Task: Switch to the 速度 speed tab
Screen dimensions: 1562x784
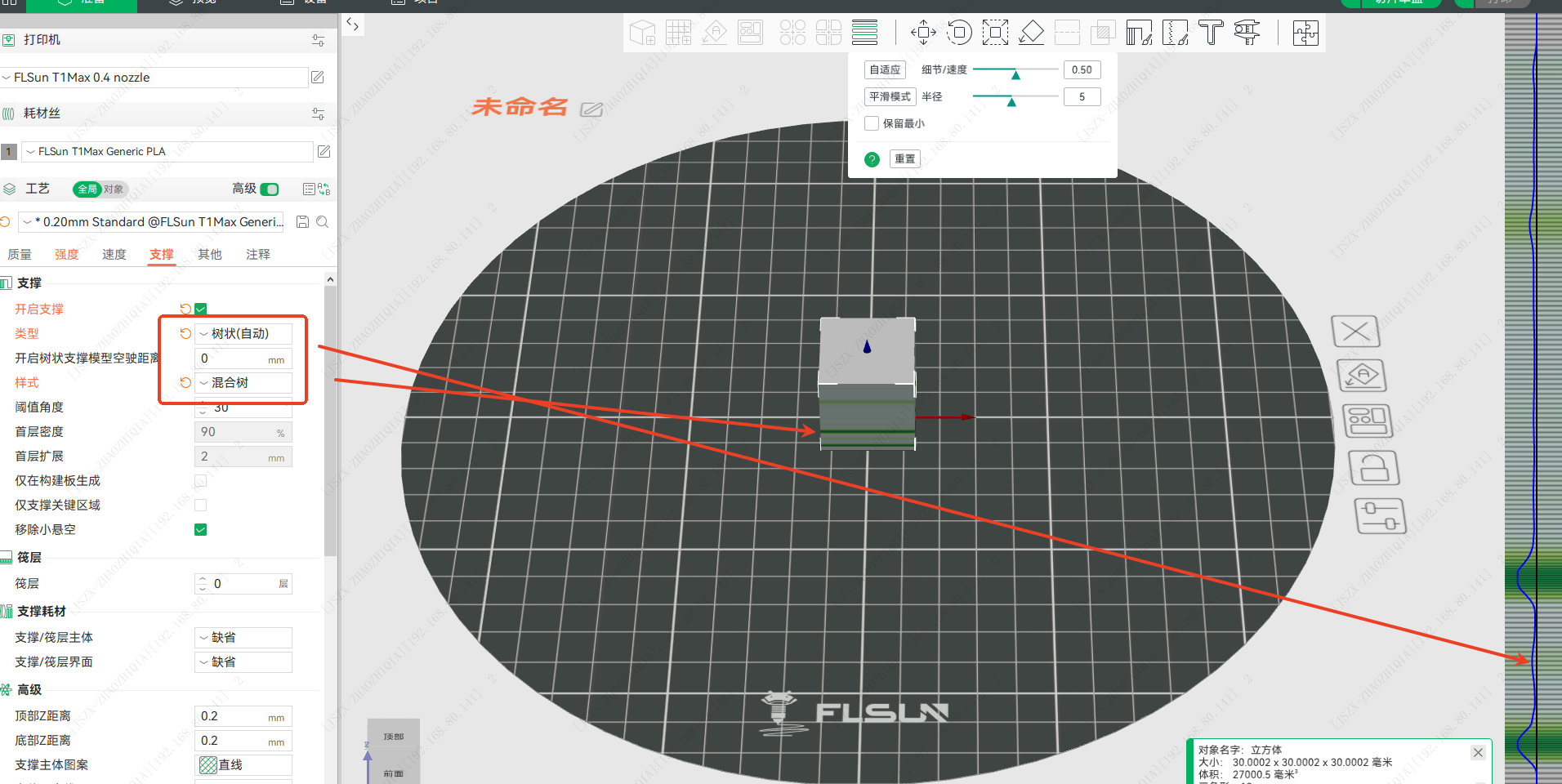Action: coord(114,255)
